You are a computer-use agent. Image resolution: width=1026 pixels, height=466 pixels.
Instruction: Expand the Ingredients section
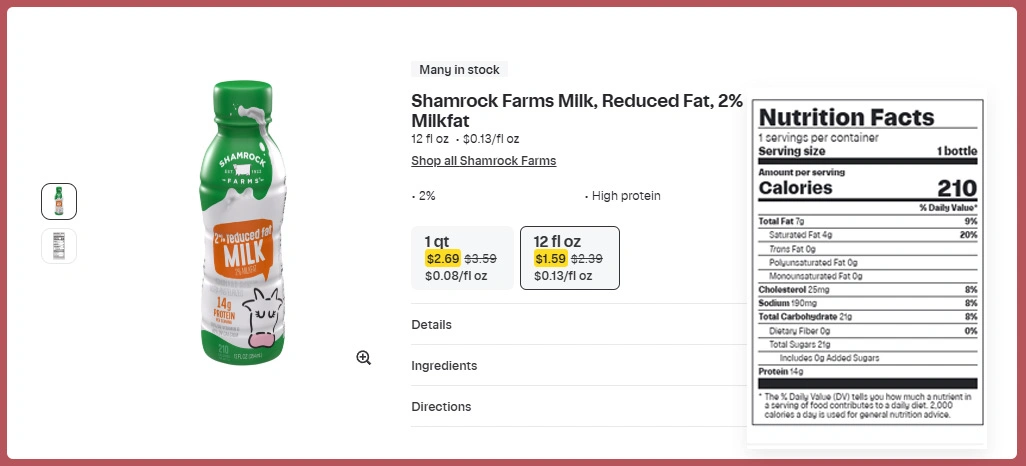tap(444, 365)
